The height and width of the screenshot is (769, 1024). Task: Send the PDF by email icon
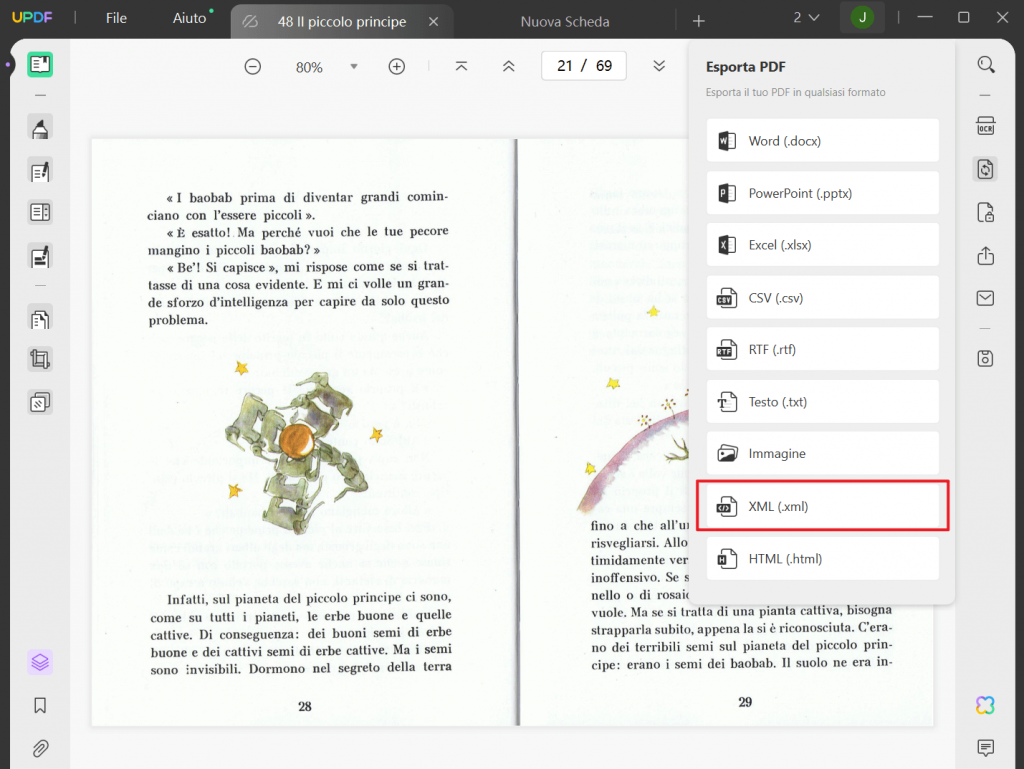(986, 298)
